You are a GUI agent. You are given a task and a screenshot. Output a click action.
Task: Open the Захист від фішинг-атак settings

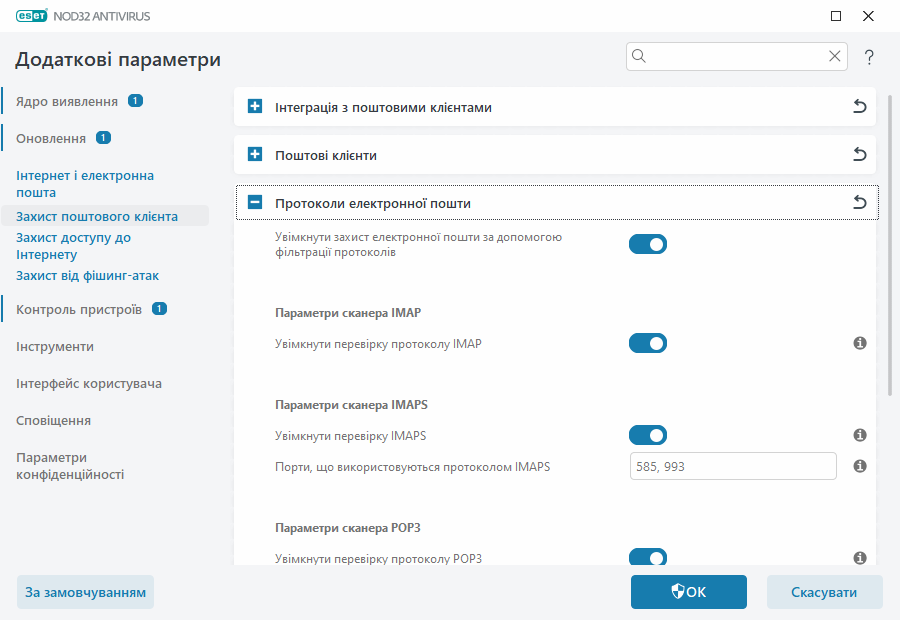tap(87, 275)
